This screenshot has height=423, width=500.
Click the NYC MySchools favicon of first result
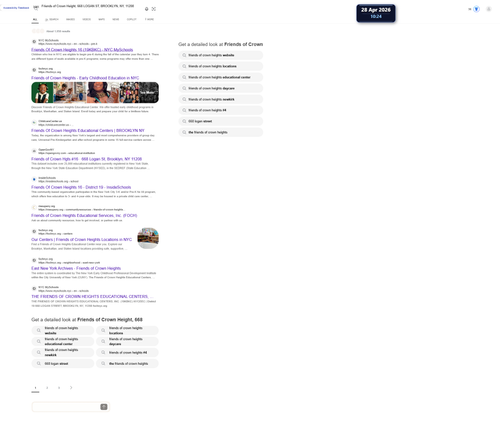point(34,42)
